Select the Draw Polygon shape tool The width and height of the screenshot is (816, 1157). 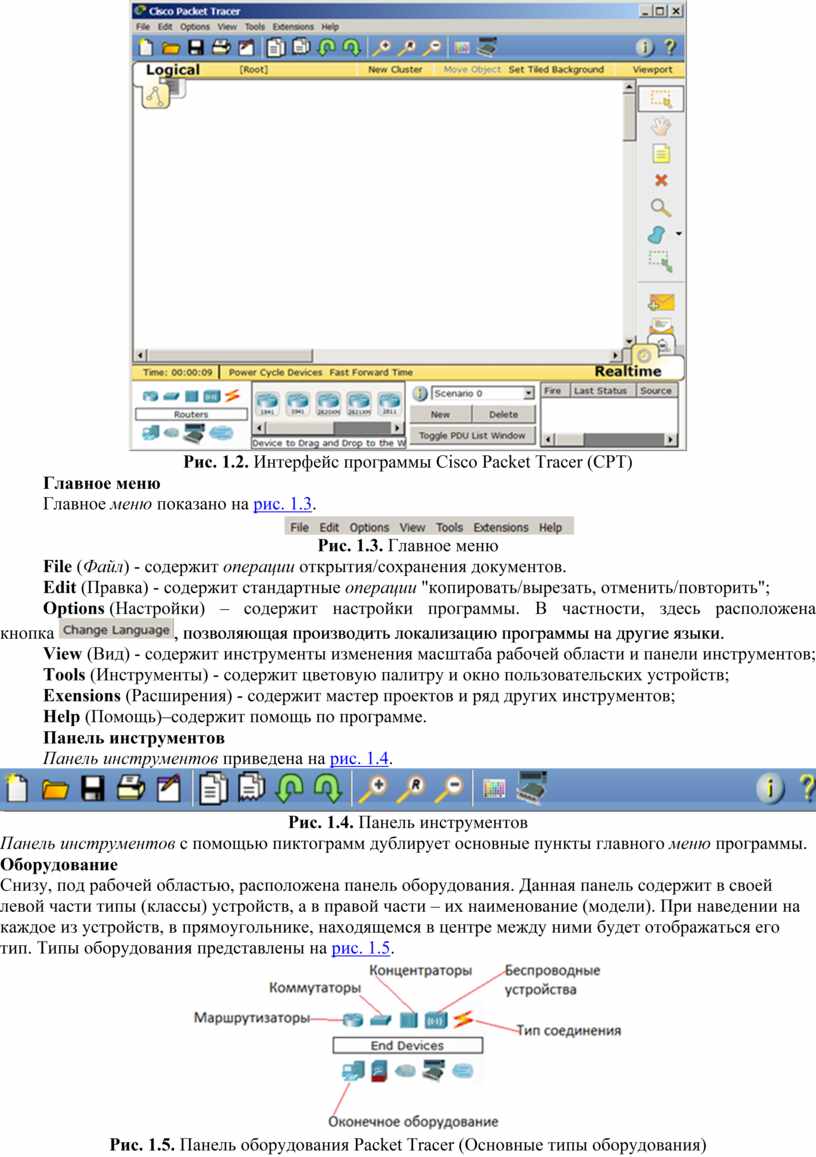[x=657, y=235]
